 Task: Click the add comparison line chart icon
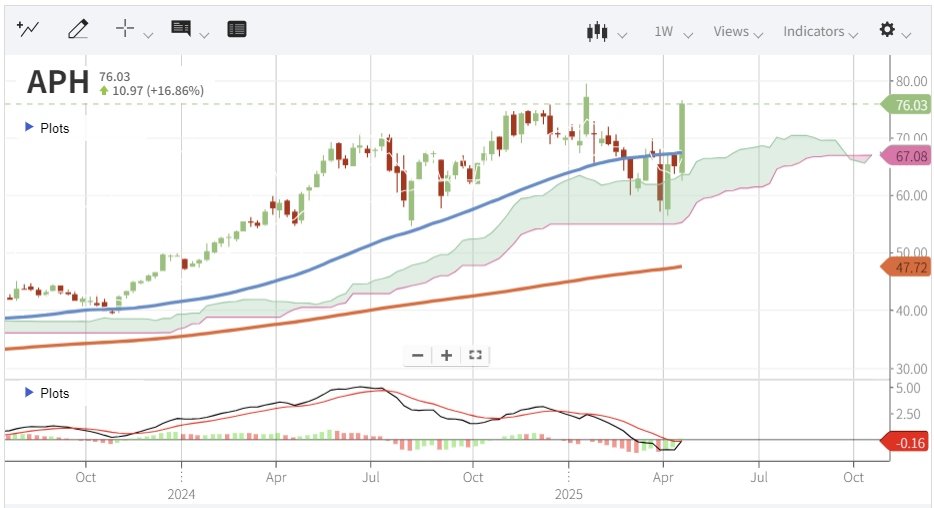coord(28,29)
